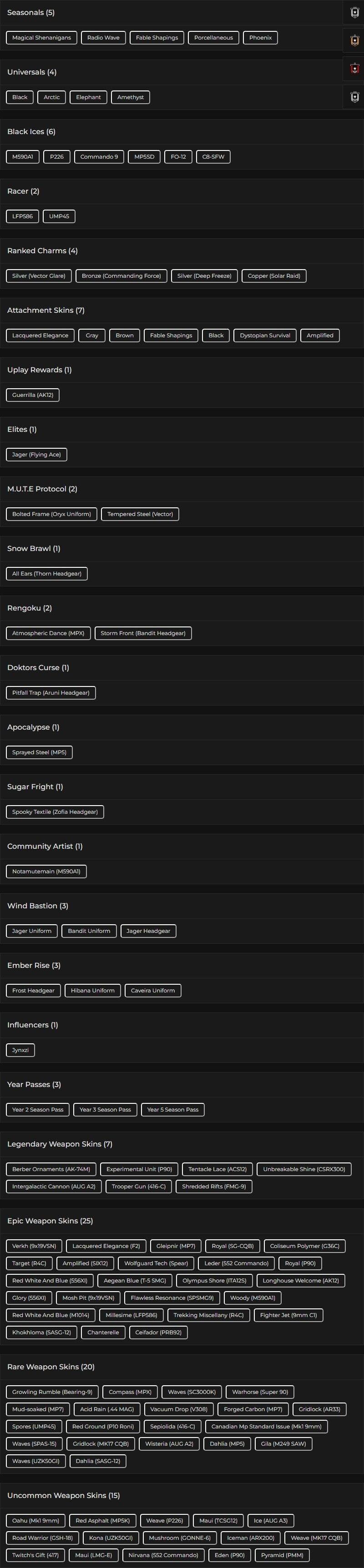This screenshot has height=1568, width=364.
Task: Select the Magical Shenanigans seasonal tag
Action: coord(41,38)
